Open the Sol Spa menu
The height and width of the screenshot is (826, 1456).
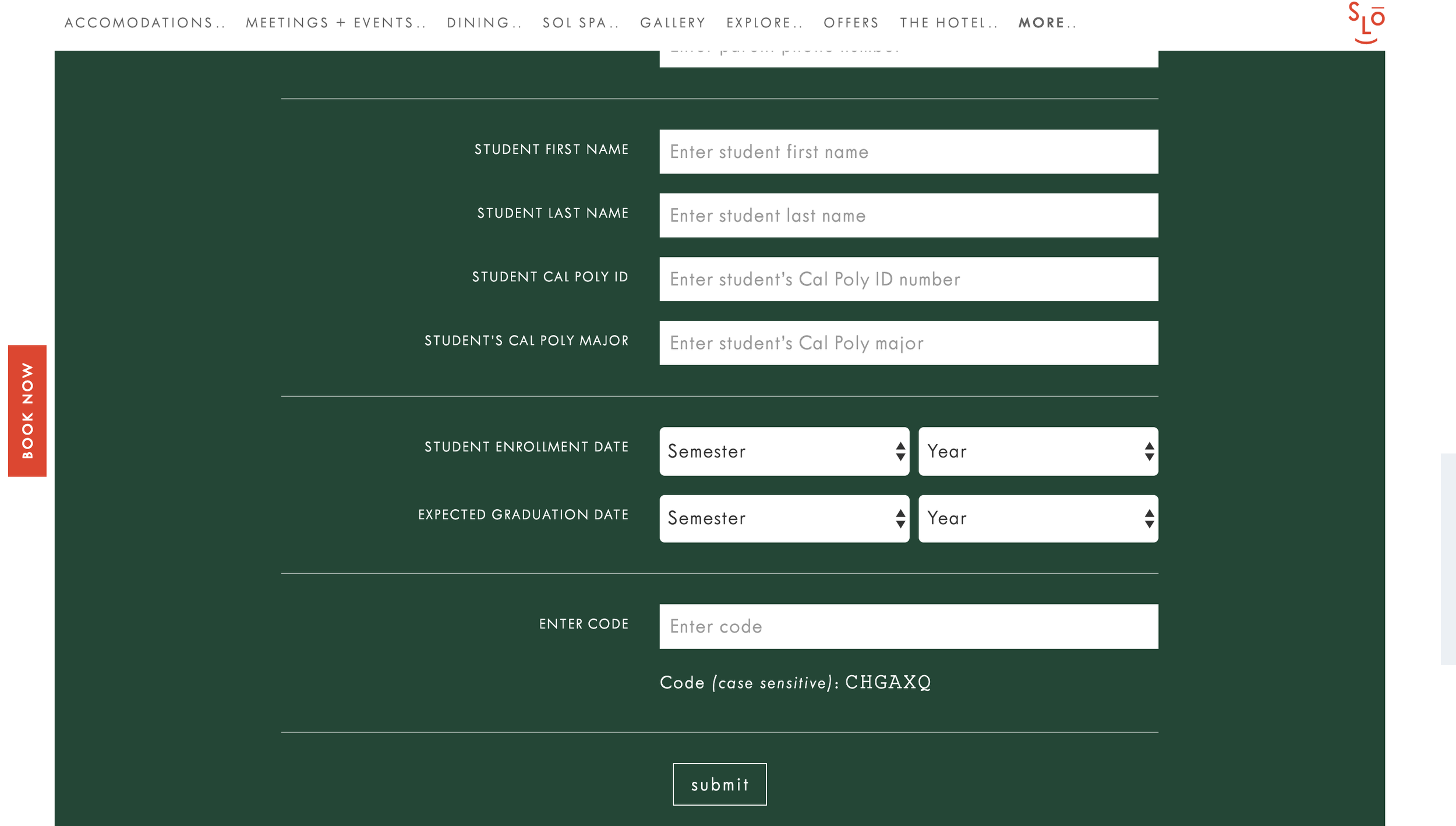pyautogui.click(x=580, y=23)
